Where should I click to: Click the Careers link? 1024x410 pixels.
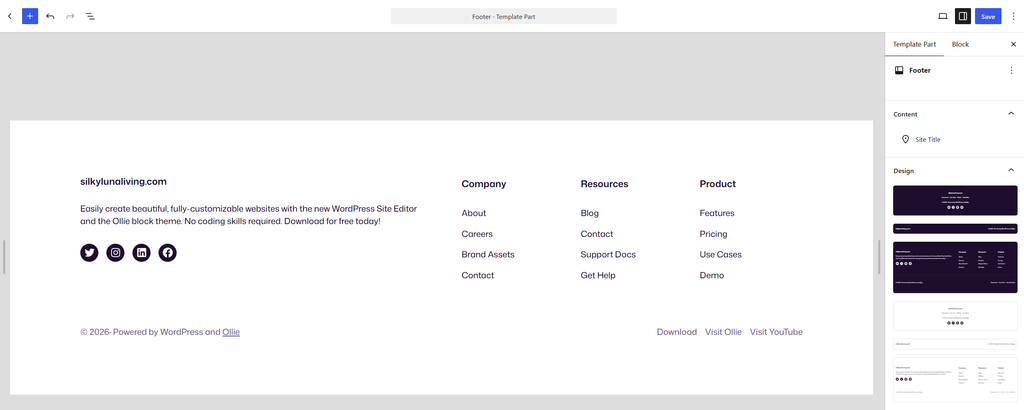point(477,234)
